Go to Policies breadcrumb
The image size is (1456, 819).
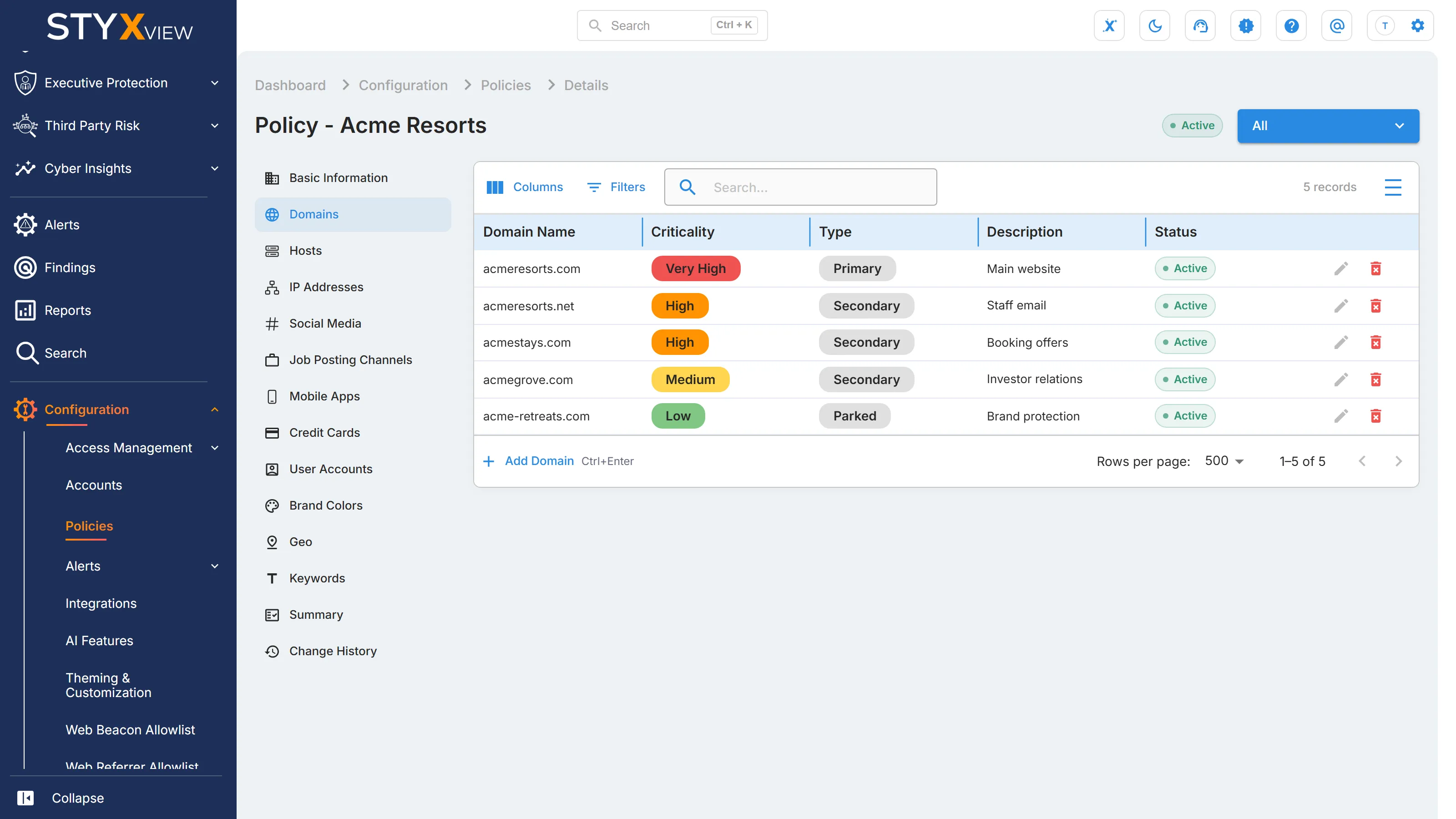[506, 86]
